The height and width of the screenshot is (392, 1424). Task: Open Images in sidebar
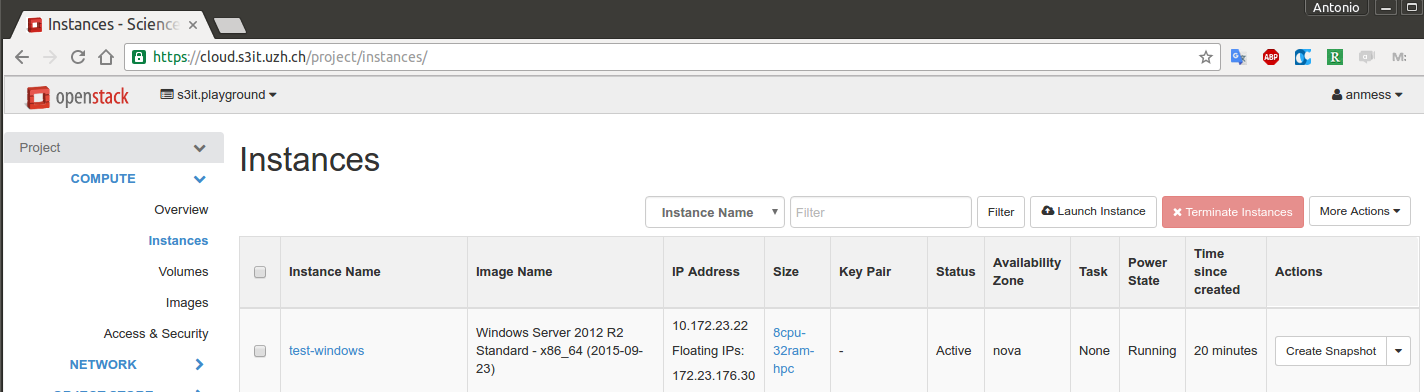pyautogui.click(x=187, y=303)
